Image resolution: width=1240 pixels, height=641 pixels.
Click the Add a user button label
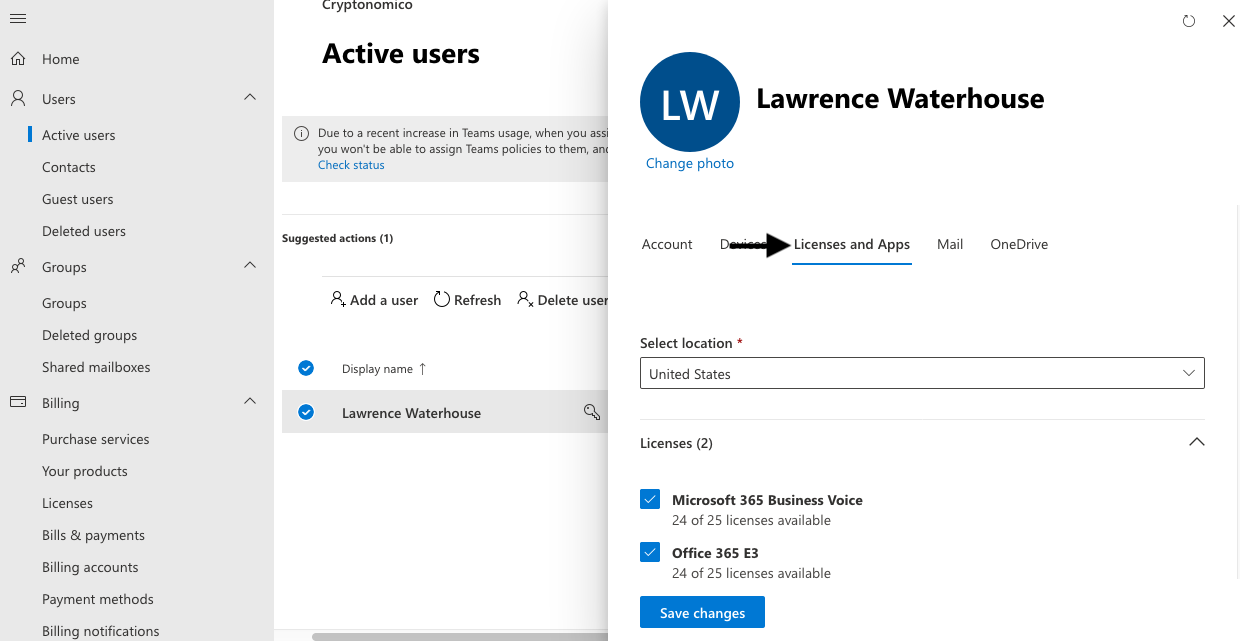point(384,300)
